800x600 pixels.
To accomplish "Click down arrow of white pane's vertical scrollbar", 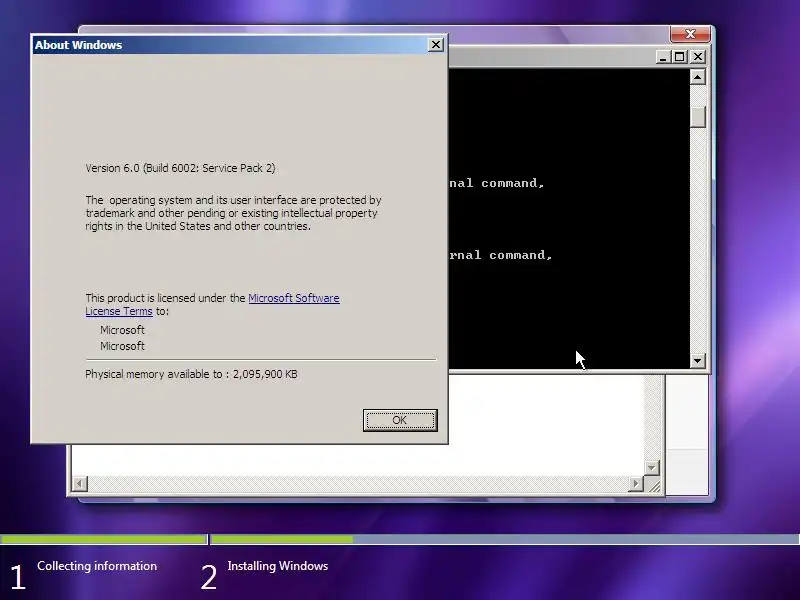I will [652, 467].
